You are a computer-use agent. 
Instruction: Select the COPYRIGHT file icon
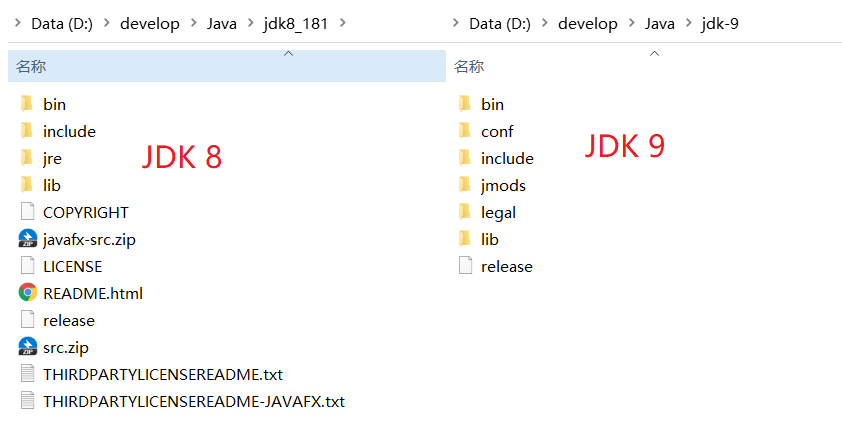tap(27, 212)
